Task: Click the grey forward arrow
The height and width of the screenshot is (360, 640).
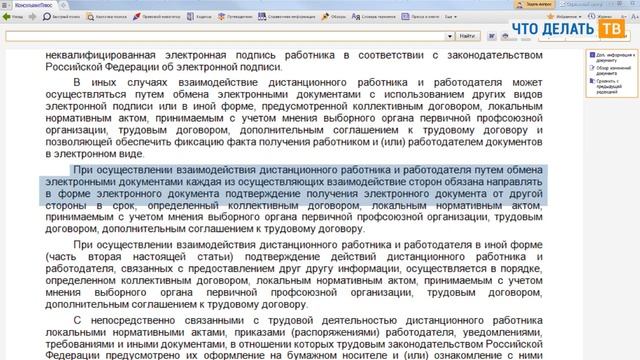Action: point(32,17)
